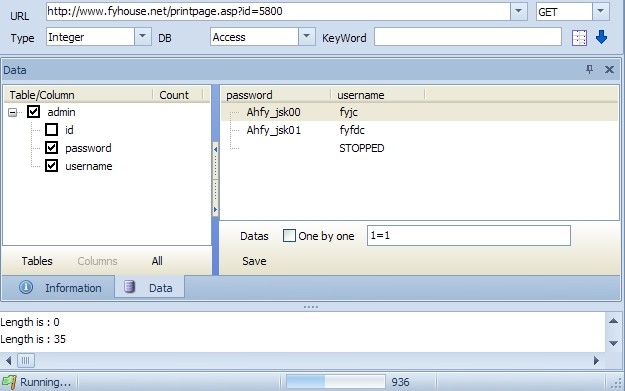Viewport: 625px width, 391px height.
Task: Open the Type Integer dropdown
Action: [x=142, y=37]
